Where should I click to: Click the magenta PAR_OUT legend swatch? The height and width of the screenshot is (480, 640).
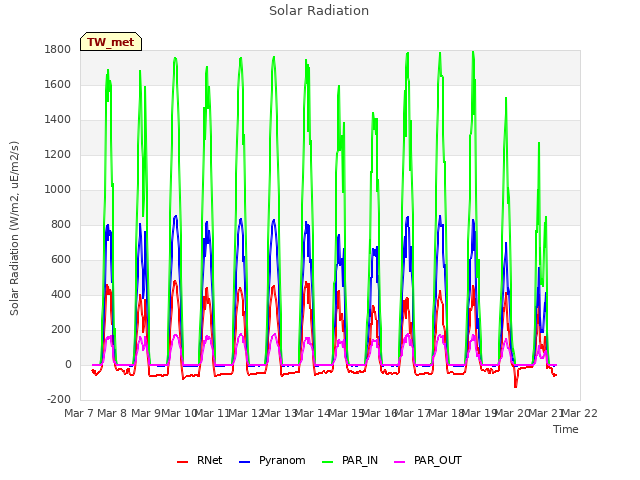(400, 462)
